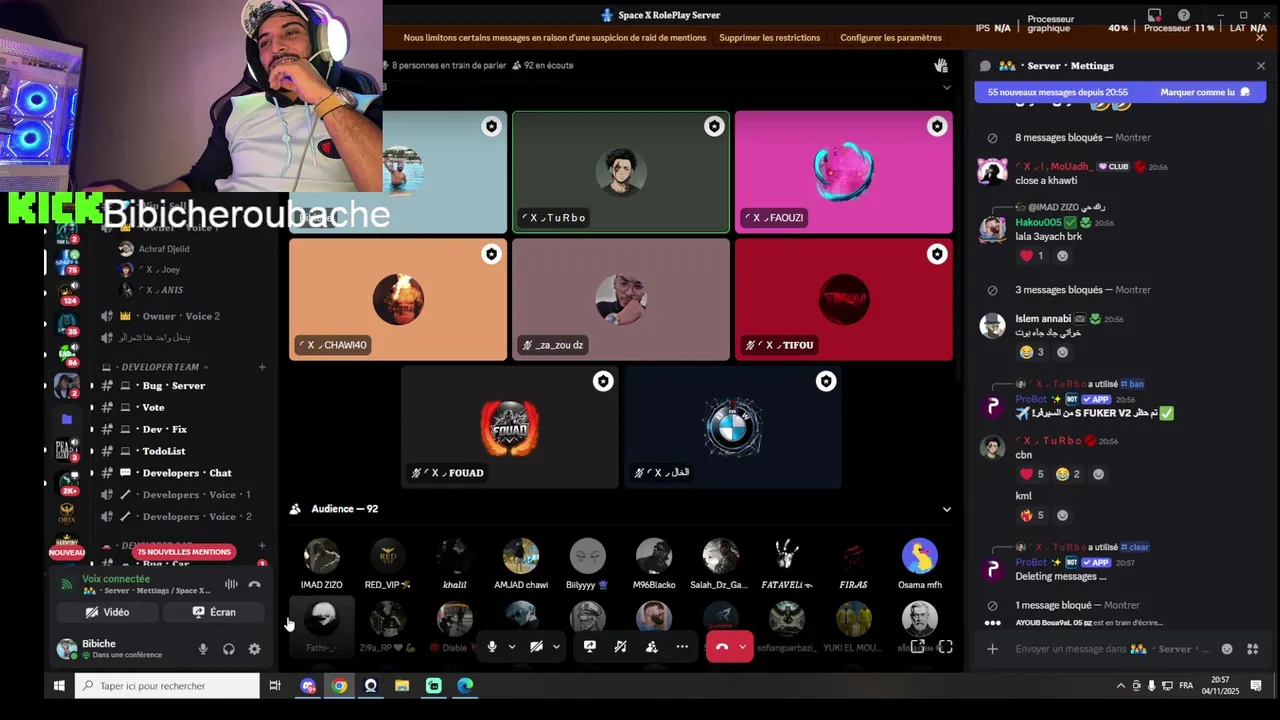Image resolution: width=1280 pixels, height=720 pixels.
Task: Toggle laughing reaction 3 on Islem annabi message
Action: pos(1031,352)
